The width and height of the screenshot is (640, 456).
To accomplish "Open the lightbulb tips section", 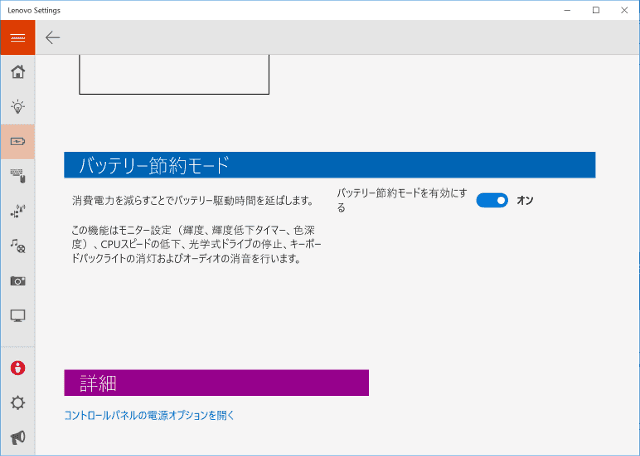I will coord(18,107).
